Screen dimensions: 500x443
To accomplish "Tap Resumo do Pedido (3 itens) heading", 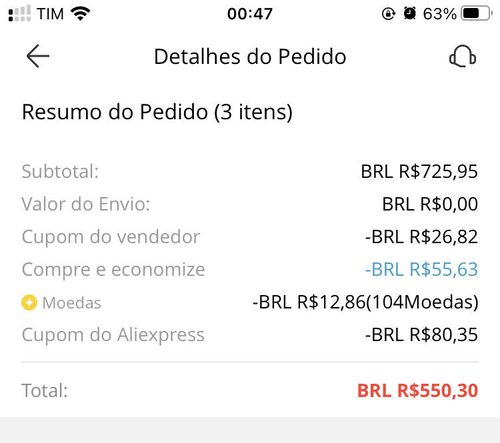I will point(157,112).
